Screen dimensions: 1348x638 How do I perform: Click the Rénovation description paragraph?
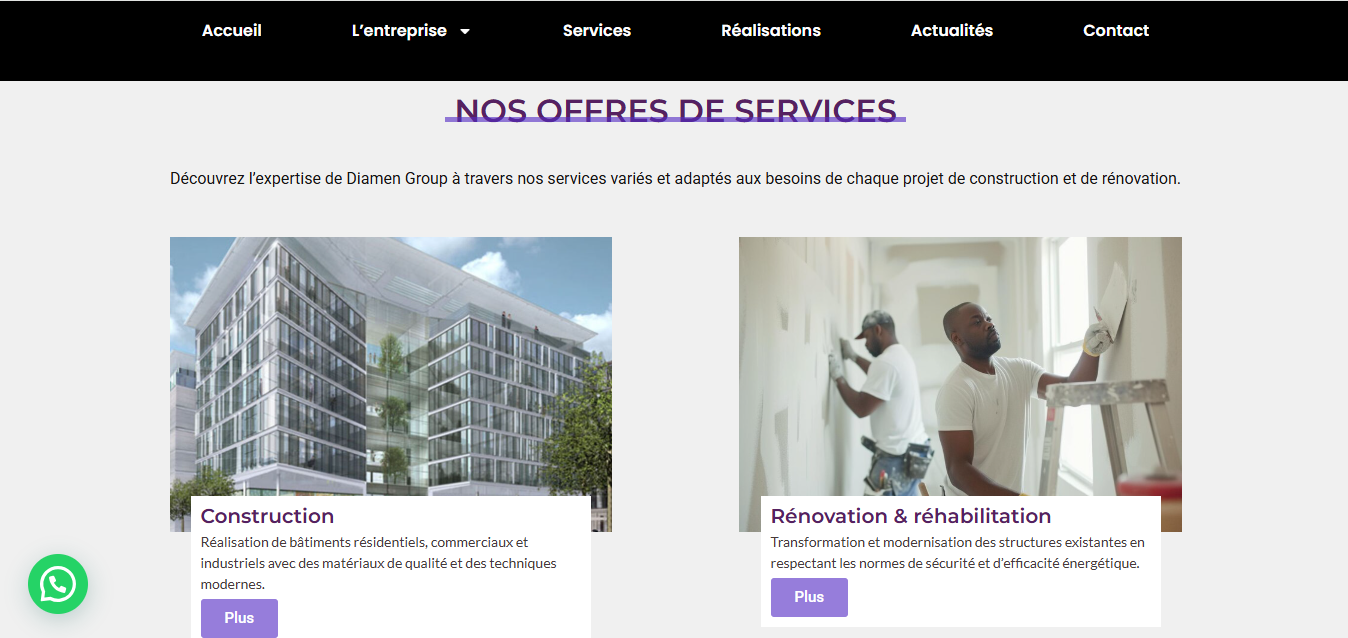click(958, 553)
